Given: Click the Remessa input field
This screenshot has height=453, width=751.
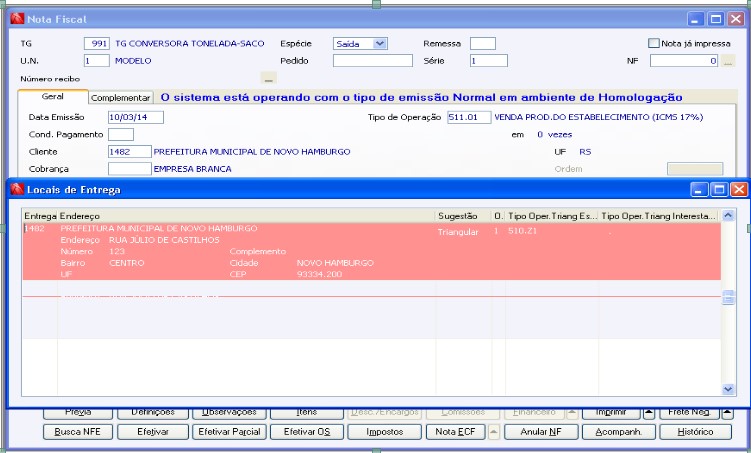Looking at the screenshot, I should click(x=483, y=44).
